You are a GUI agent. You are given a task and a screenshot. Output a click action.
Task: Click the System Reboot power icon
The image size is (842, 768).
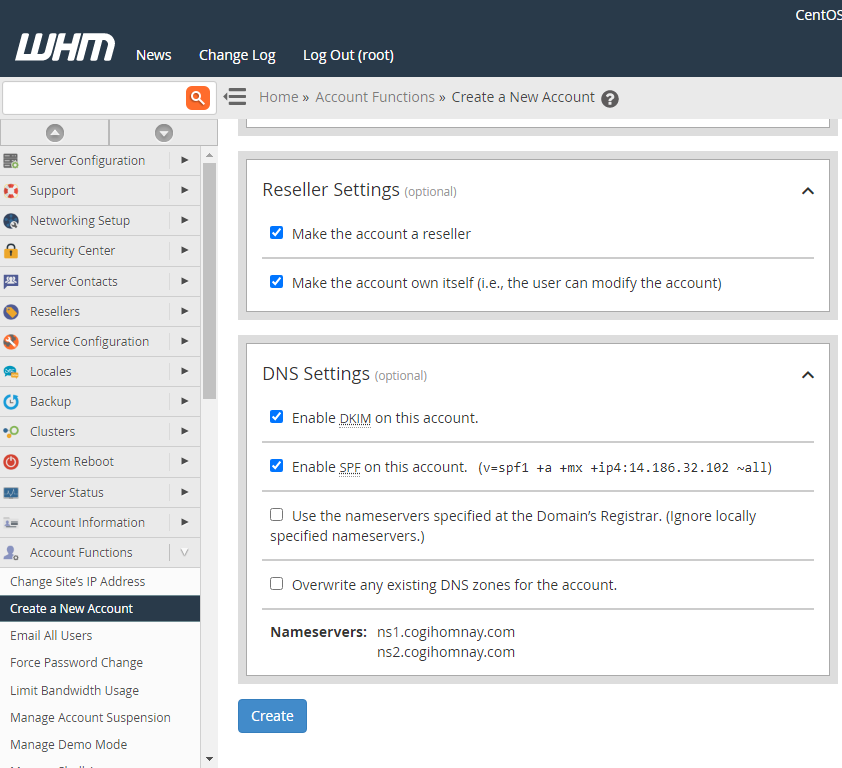[11, 462]
